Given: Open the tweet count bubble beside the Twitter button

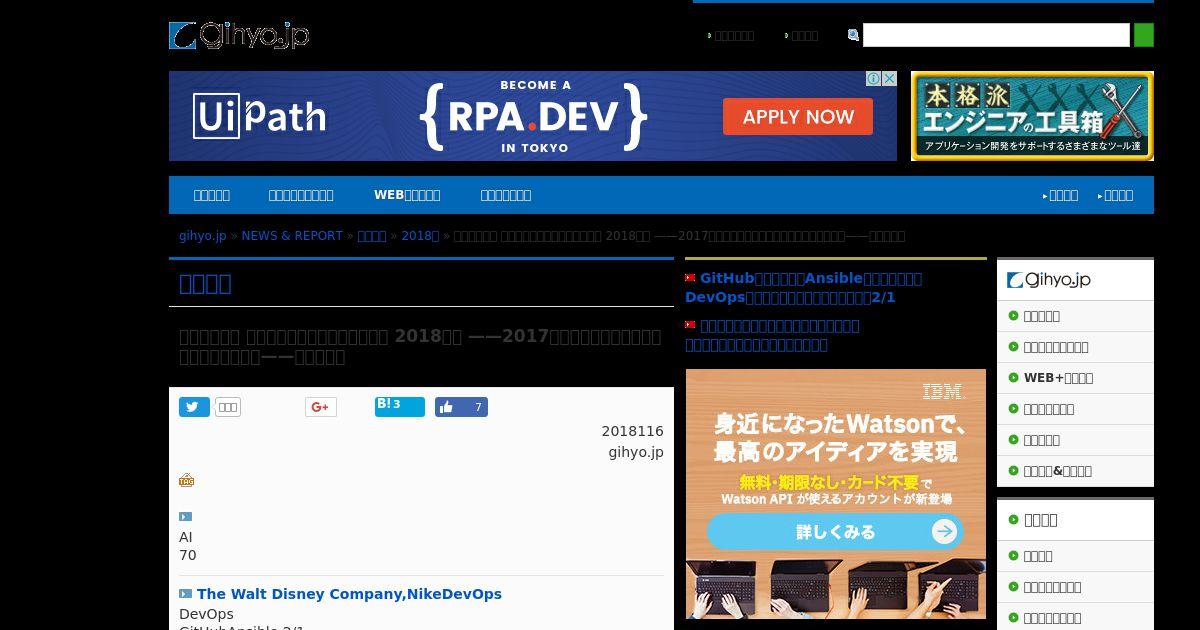Looking at the screenshot, I should pyautogui.click(x=228, y=407).
